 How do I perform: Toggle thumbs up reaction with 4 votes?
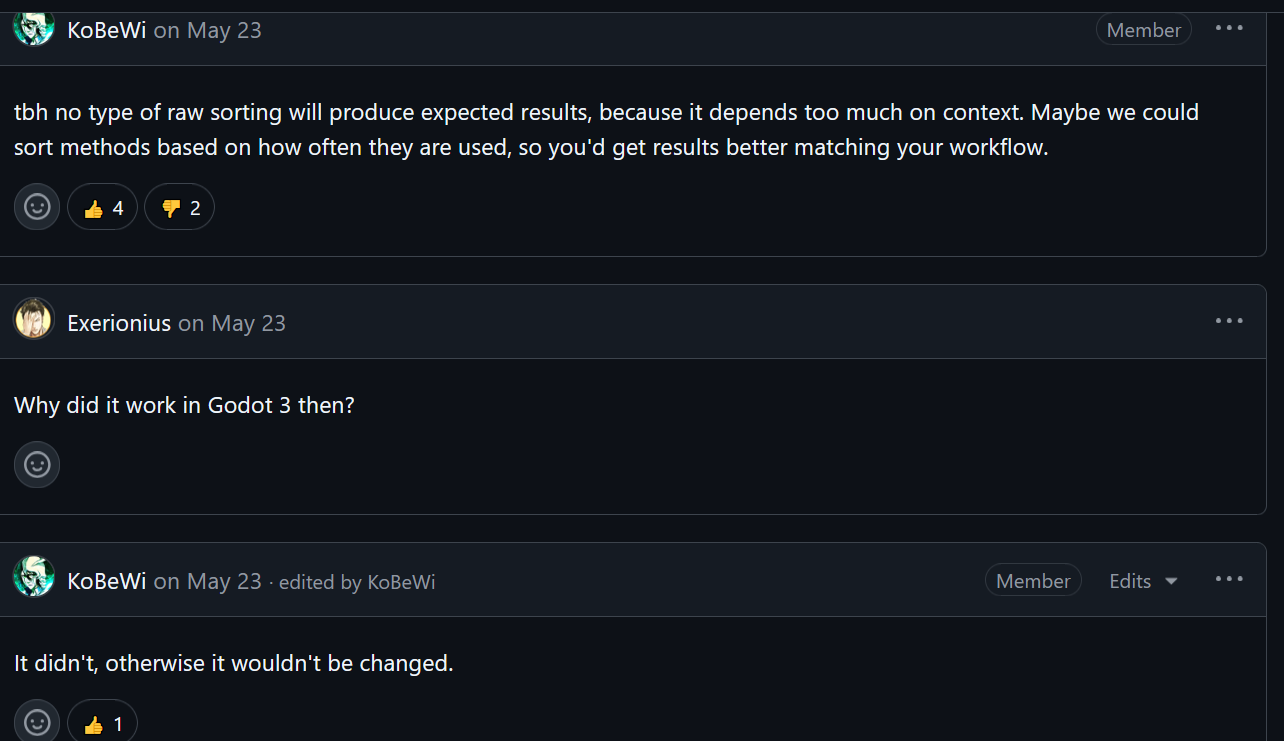(103, 208)
